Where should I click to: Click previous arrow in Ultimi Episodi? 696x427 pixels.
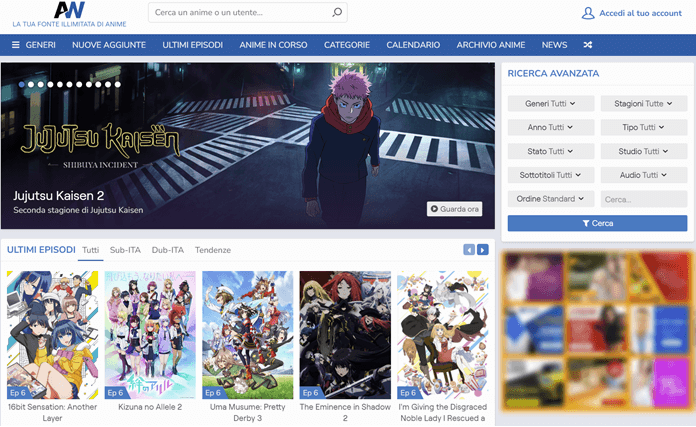469,250
